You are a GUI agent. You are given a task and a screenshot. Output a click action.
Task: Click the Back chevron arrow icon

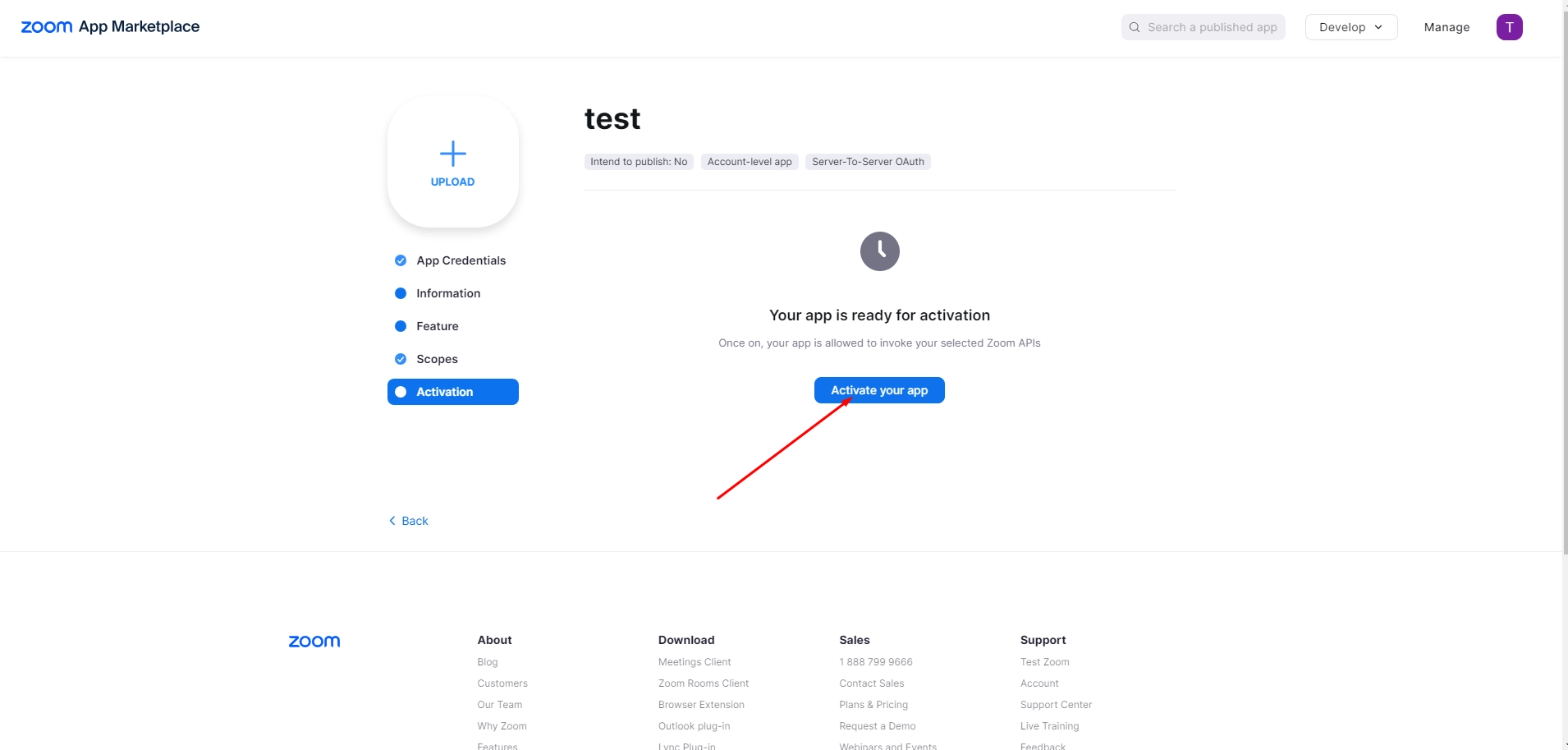(x=392, y=521)
